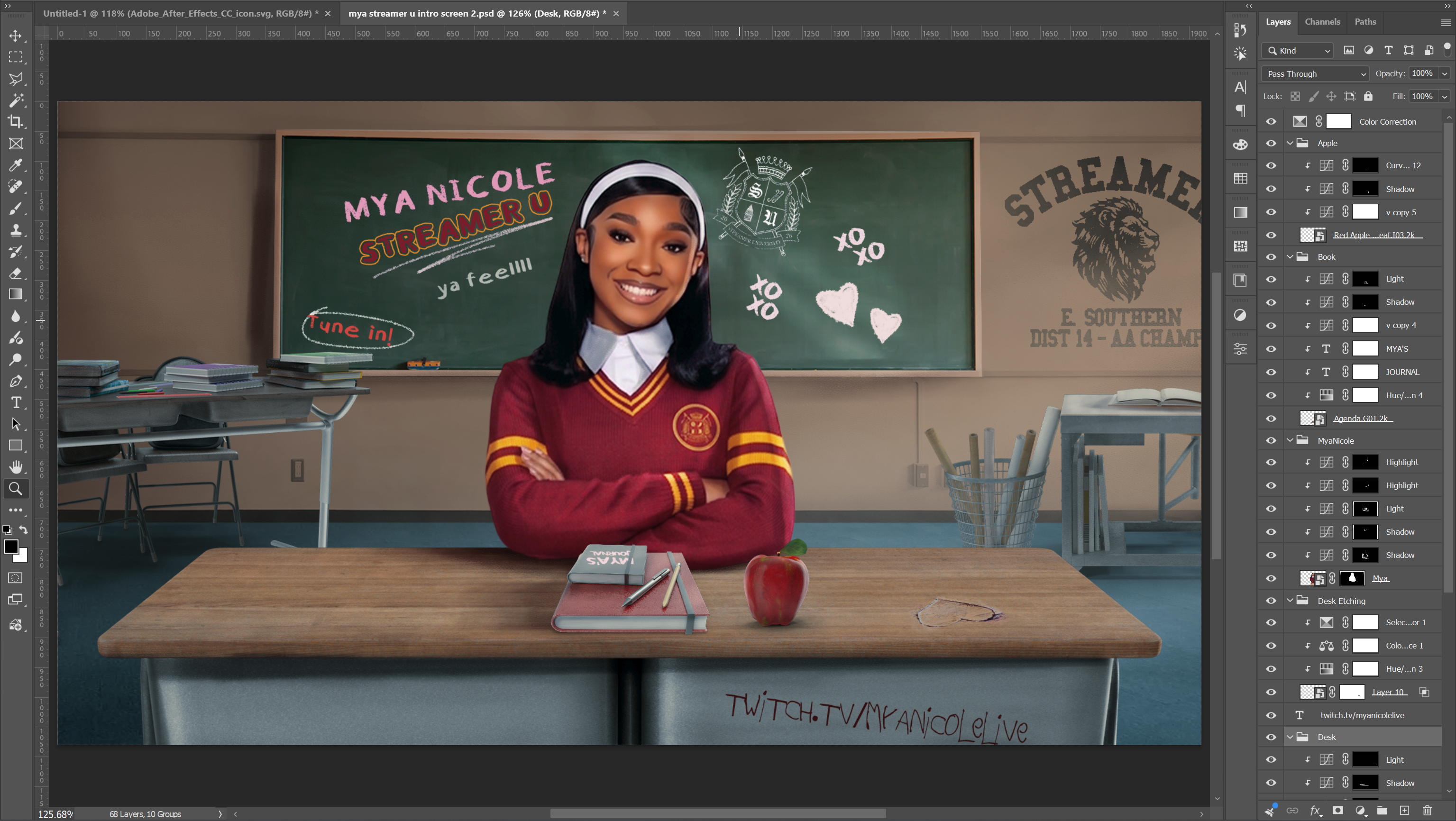Select the Frame tool
Image resolution: width=1456 pixels, height=821 pixels.
(x=15, y=144)
